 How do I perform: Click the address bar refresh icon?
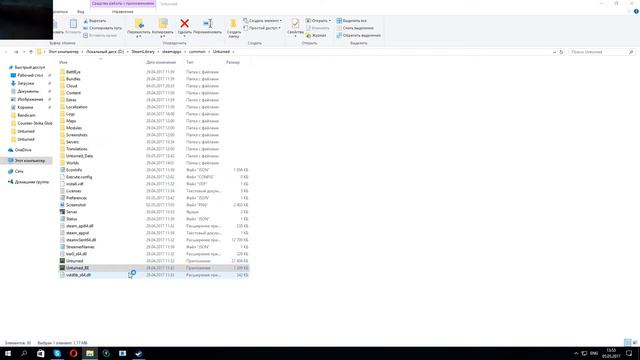[x=561, y=52]
